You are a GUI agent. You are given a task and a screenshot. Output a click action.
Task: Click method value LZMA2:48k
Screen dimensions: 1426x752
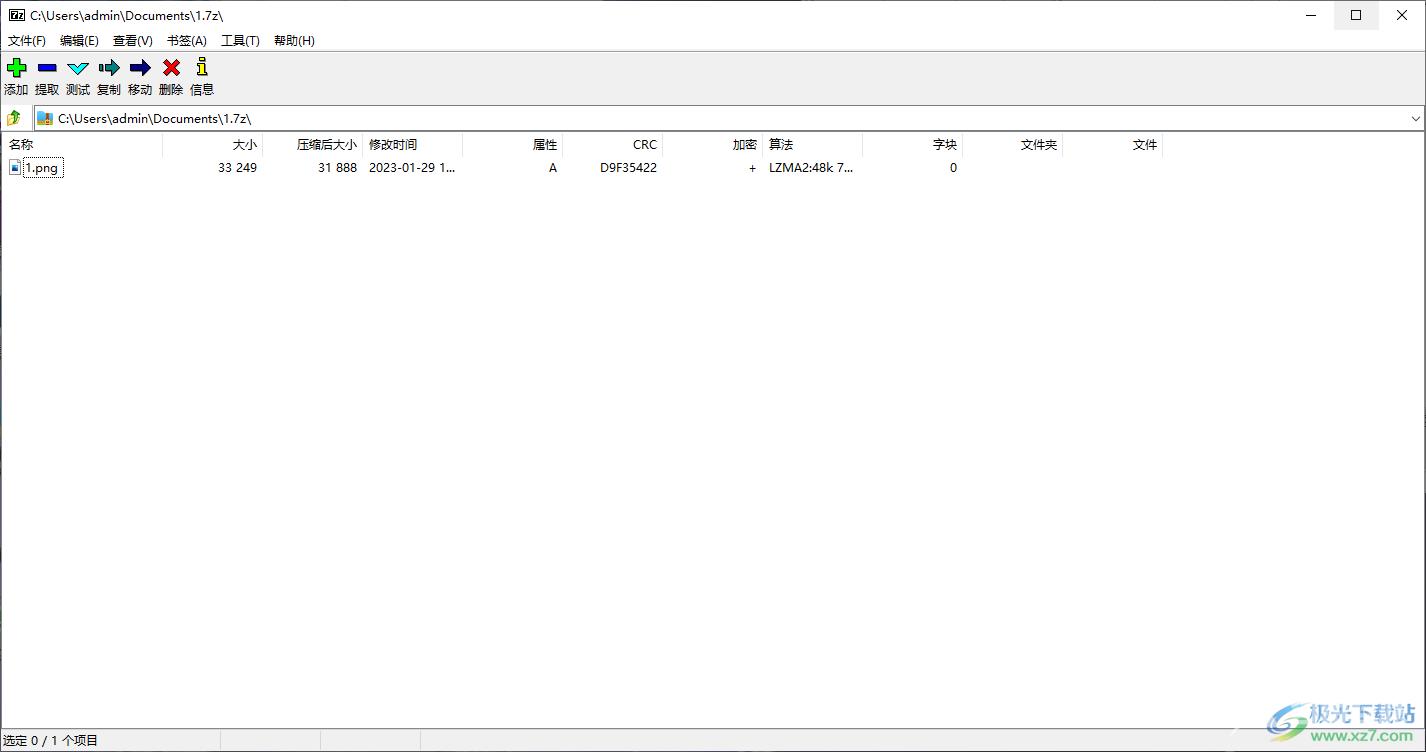click(x=811, y=168)
